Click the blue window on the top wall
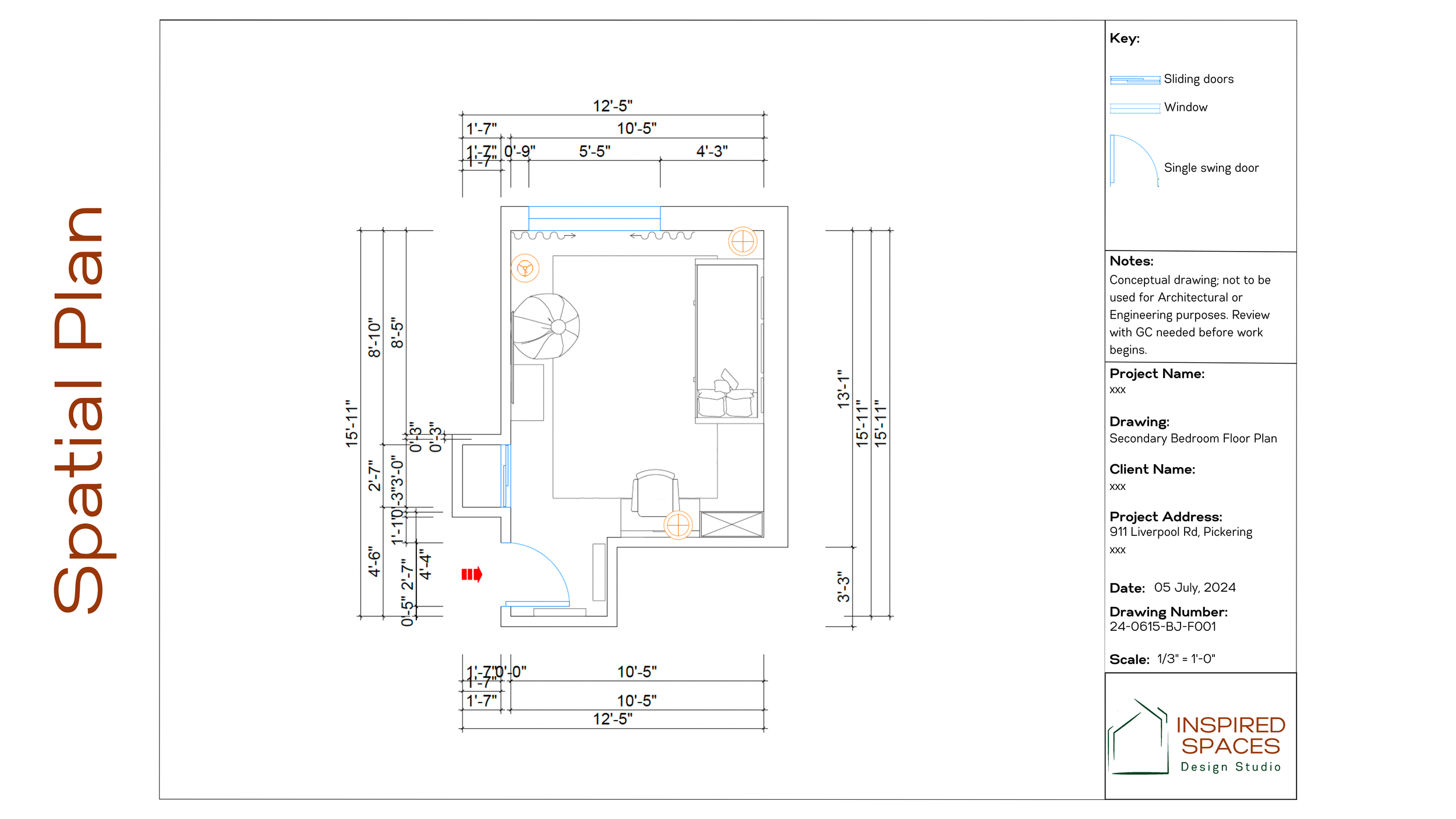Image resolution: width=1456 pixels, height=819 pixels. point(594,218)
